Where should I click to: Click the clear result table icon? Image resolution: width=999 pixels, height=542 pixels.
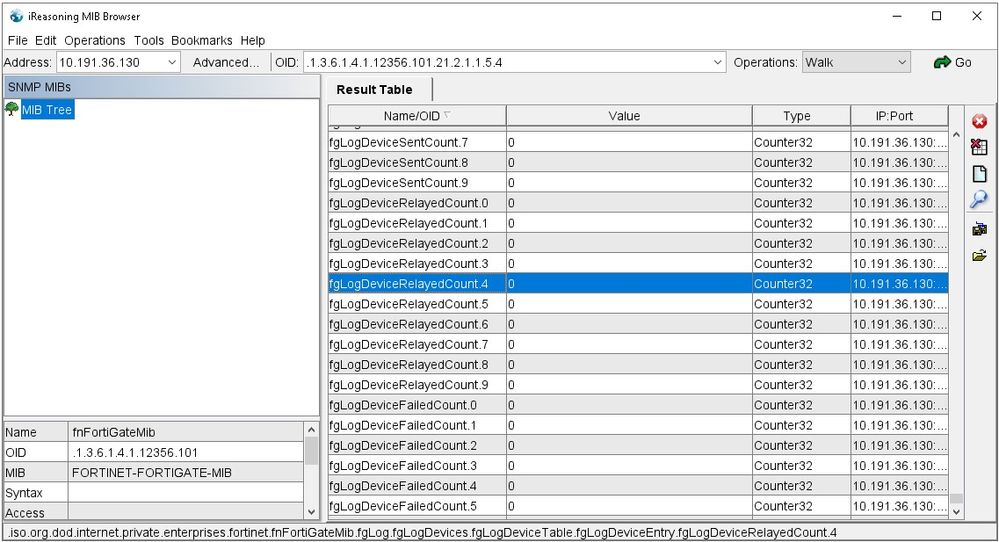[x=979, y=147]
